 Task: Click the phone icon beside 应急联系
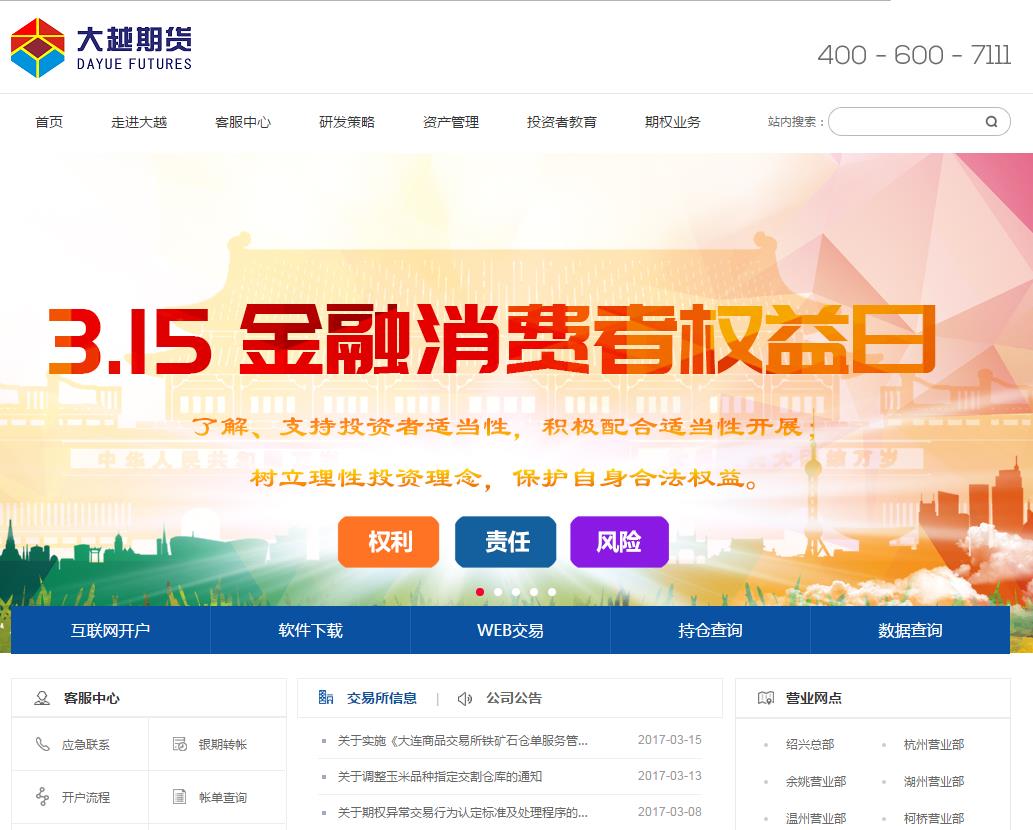coord(42,744)
